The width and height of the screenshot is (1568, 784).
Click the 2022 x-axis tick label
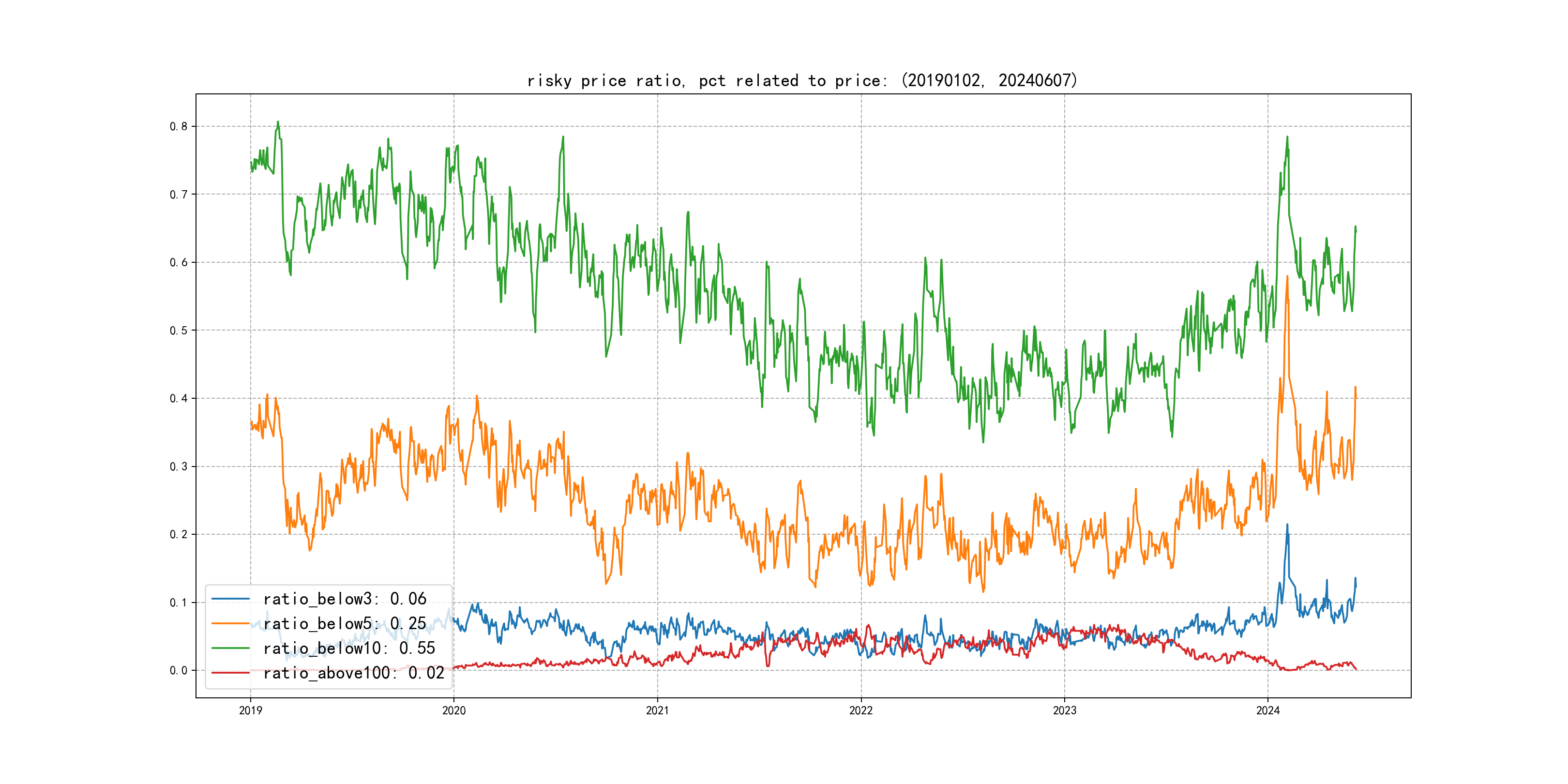(860, 710)
